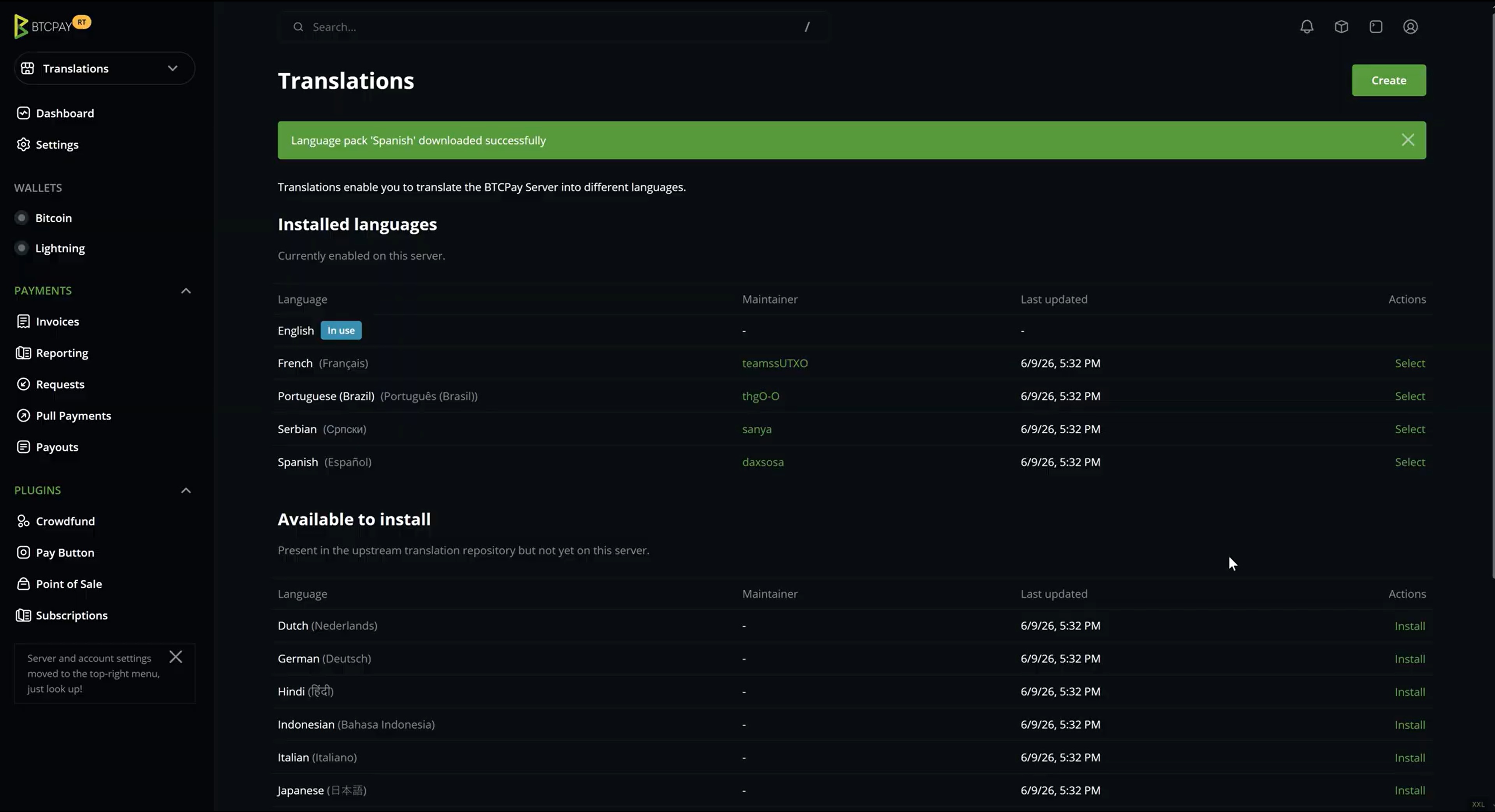Click the Subscriptions sidebar icon

pyautogui.click(x=23, y=615)
